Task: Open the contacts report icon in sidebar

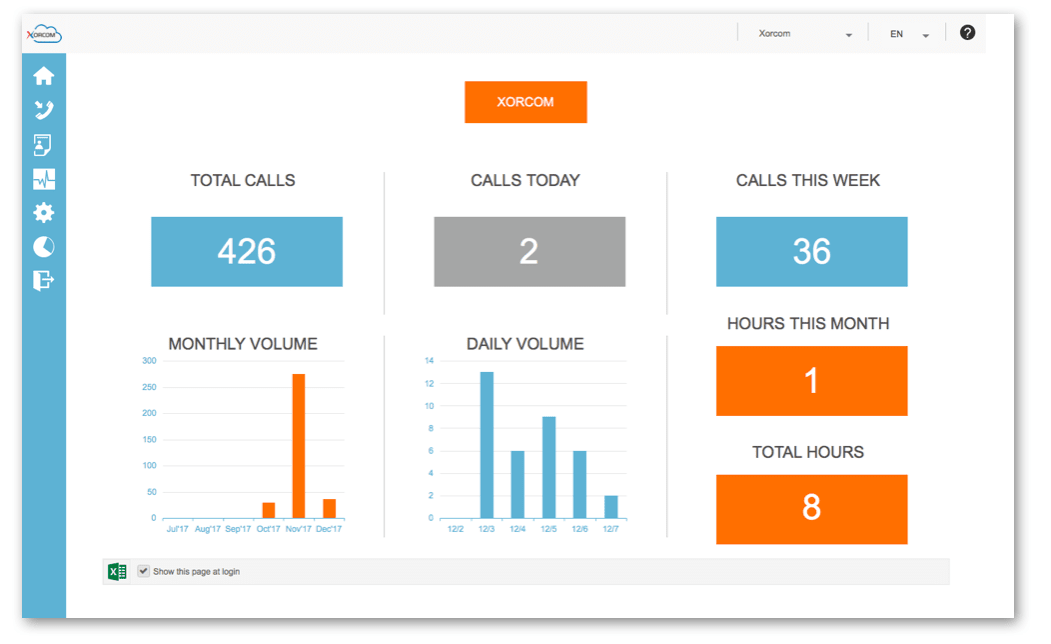Action: click(42, 145)
